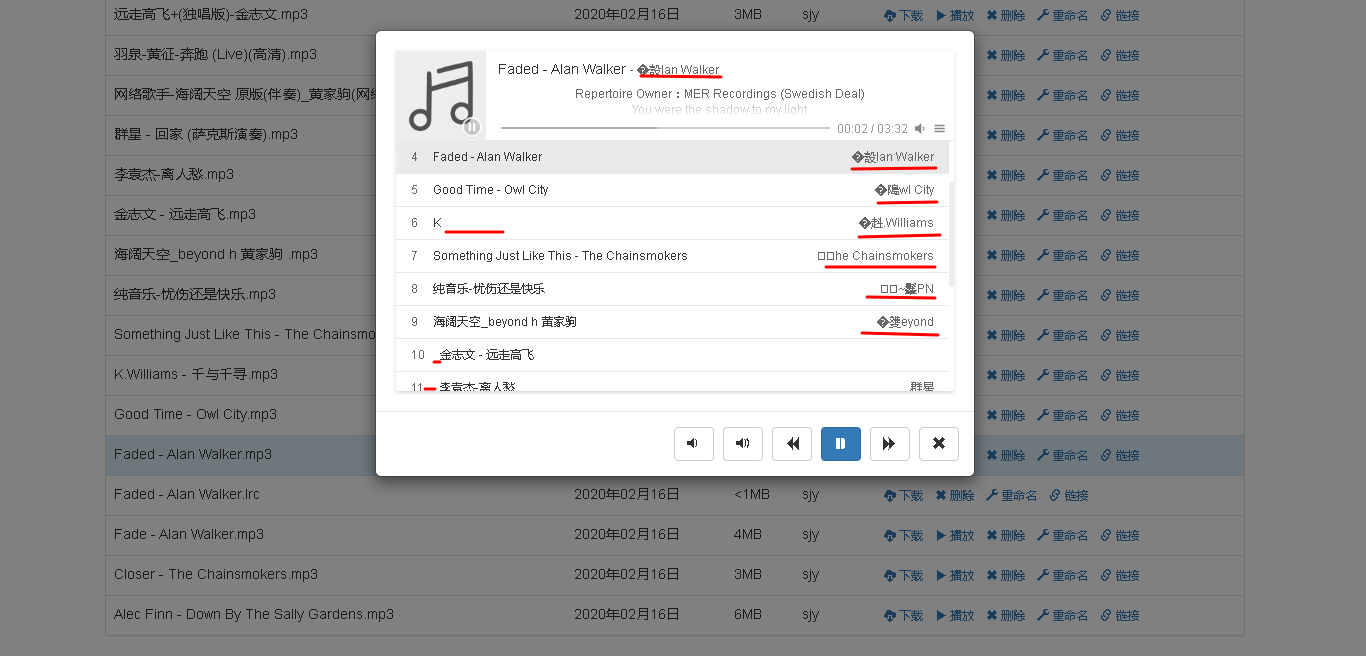Screen dimensions: 1366x656
Task: Delete the Faded - Alan Walker.lrc file
Action: [x=955, y=495]
